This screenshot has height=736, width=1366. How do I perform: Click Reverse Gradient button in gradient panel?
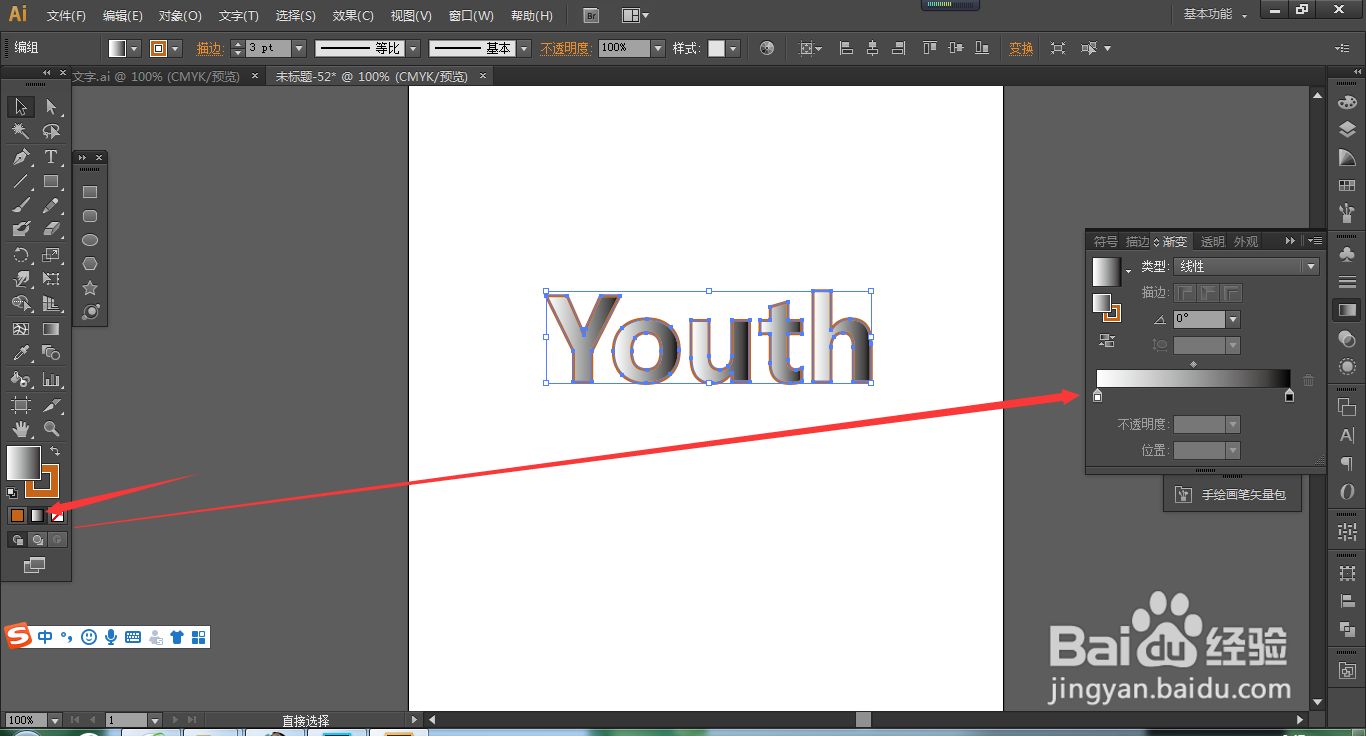click(1107, 341)
